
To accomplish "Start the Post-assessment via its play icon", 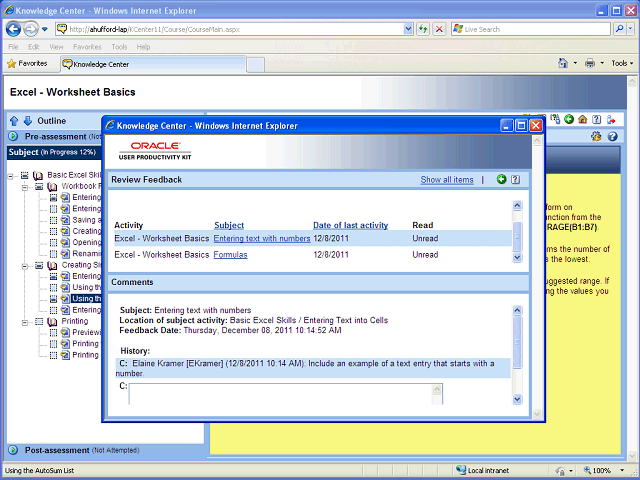I will point(13,450).
